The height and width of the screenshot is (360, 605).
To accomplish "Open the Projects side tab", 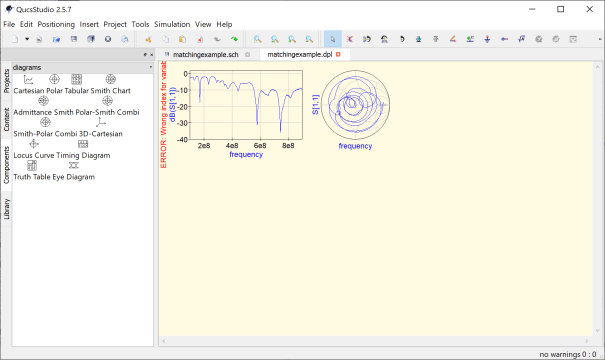I will (6, 81).
